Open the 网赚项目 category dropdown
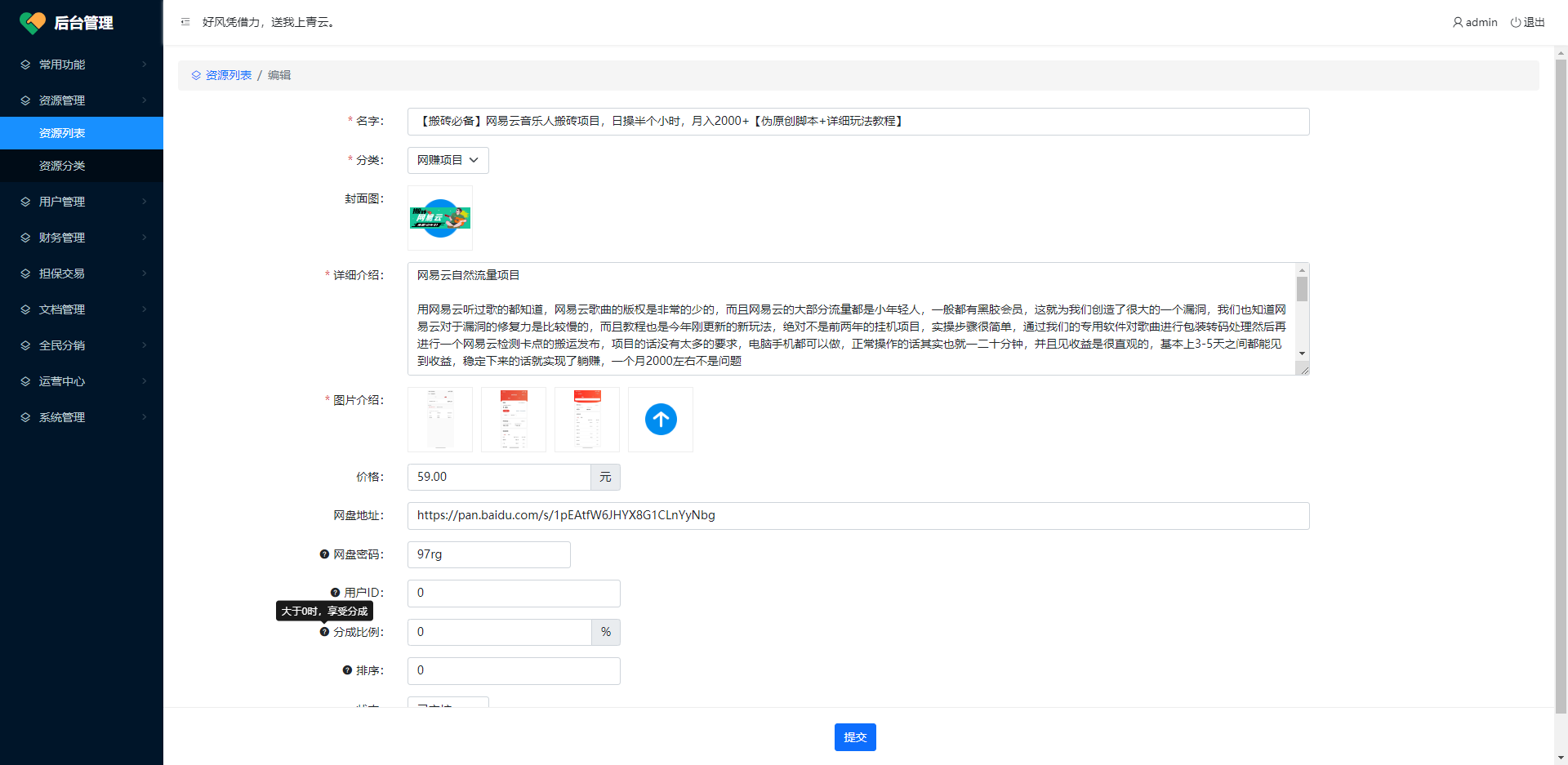The height and width of the screenshot is (765, 1568). 448,160
